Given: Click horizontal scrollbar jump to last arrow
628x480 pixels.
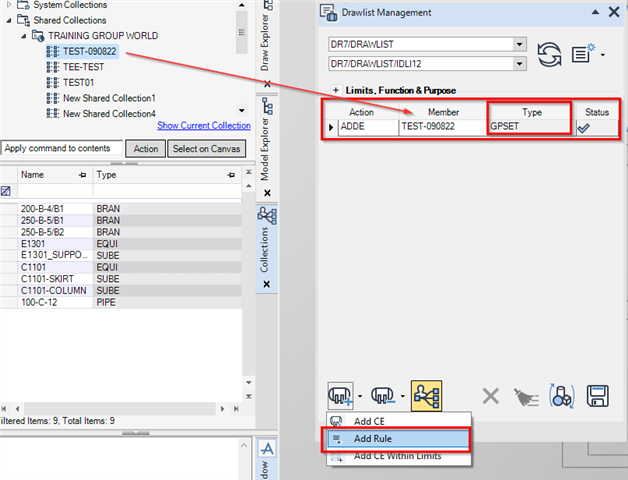Looking at the screenshot, I should 236,409.
